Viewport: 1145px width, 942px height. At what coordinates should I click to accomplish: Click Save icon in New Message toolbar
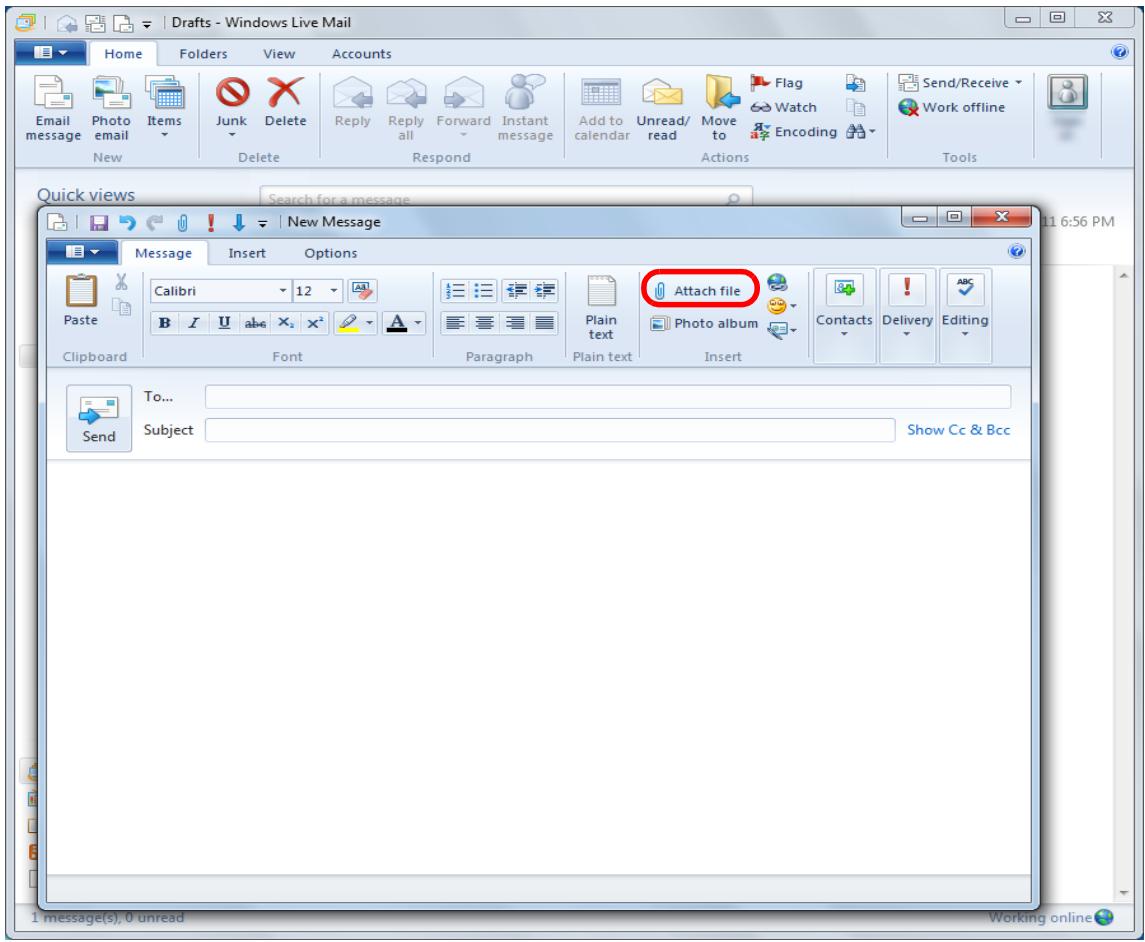99,222
